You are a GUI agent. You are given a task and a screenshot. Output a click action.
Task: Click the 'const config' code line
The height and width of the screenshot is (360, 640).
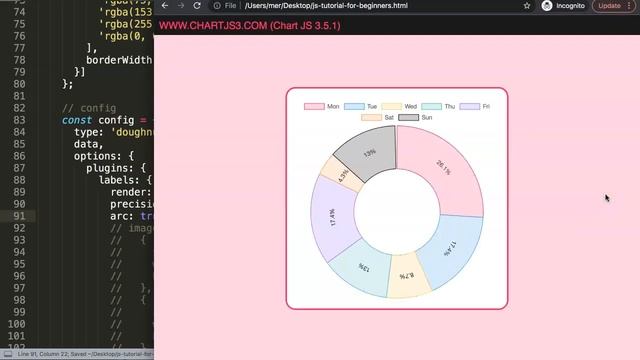[107, 120]
